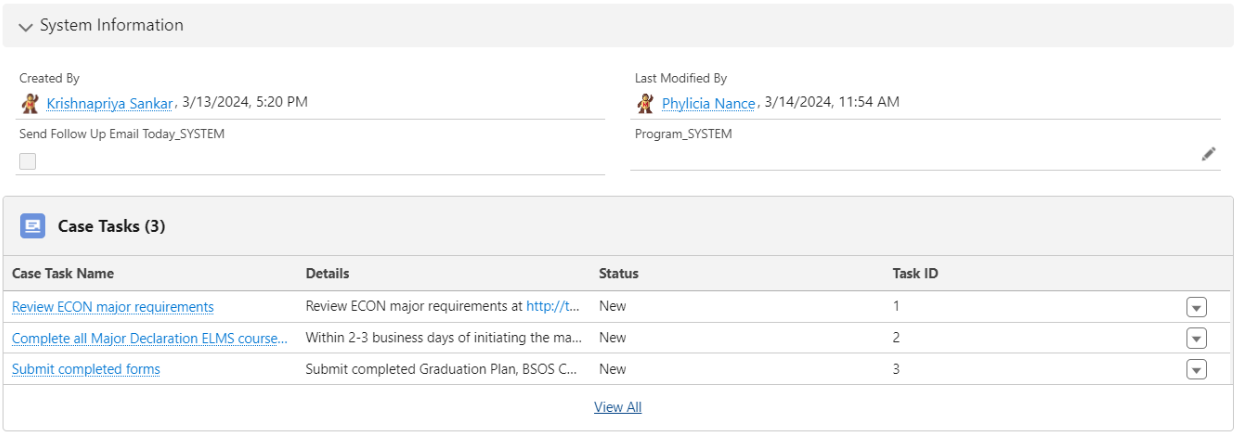Follow the http link in ECON details
This screenshot has height=435, width=1238.
[x=553, y=307]
